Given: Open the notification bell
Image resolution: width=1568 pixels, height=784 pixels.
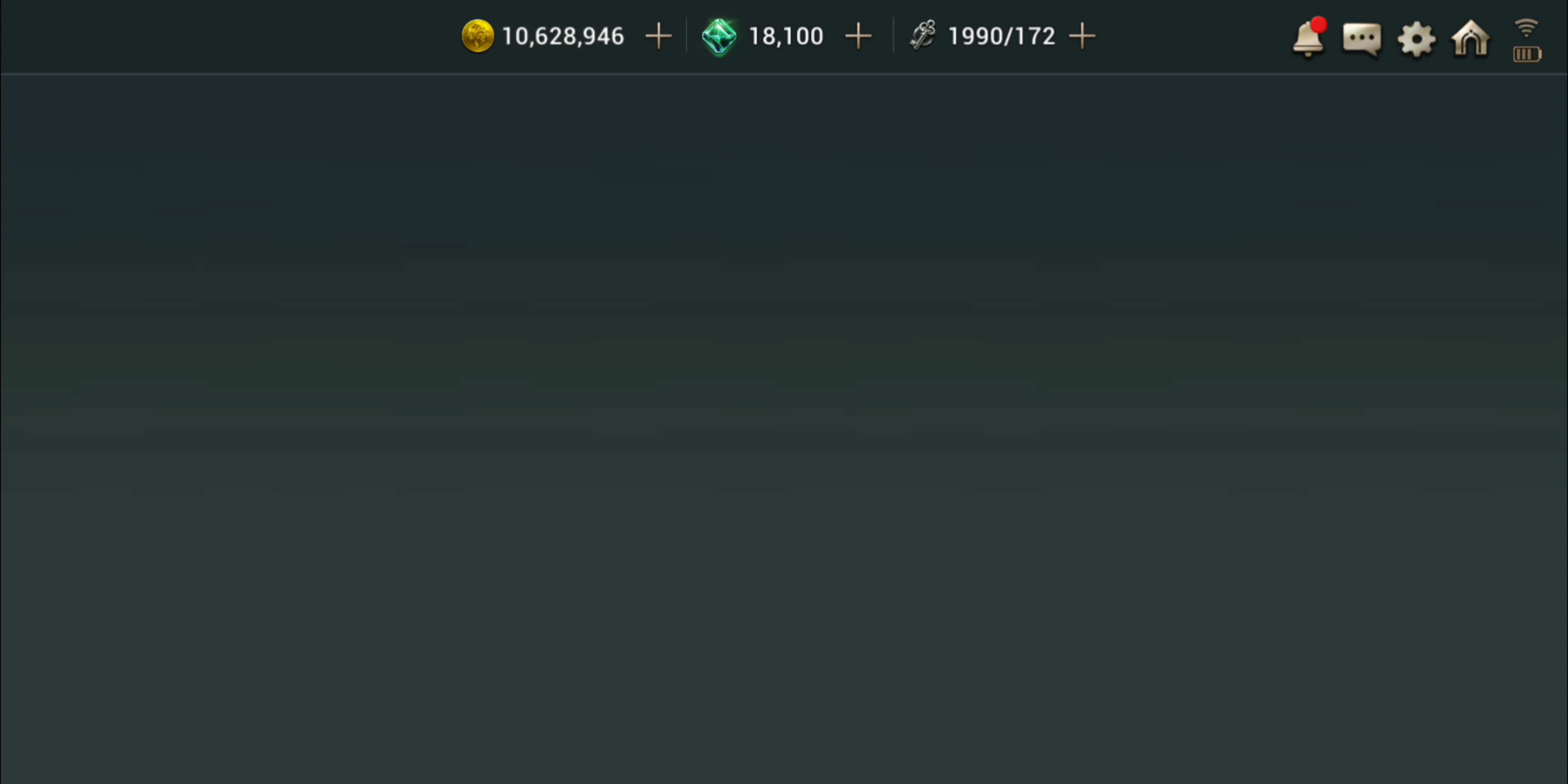Looking at the screenshot, I should click(x=1308, y=39).
